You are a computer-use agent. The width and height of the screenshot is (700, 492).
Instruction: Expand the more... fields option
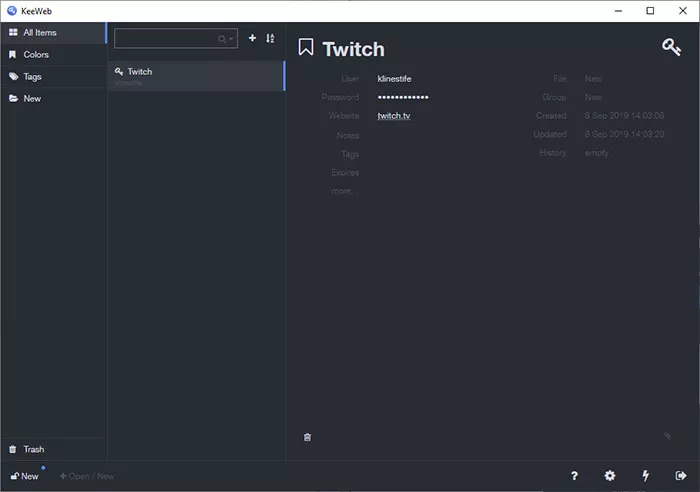point(345,191)
